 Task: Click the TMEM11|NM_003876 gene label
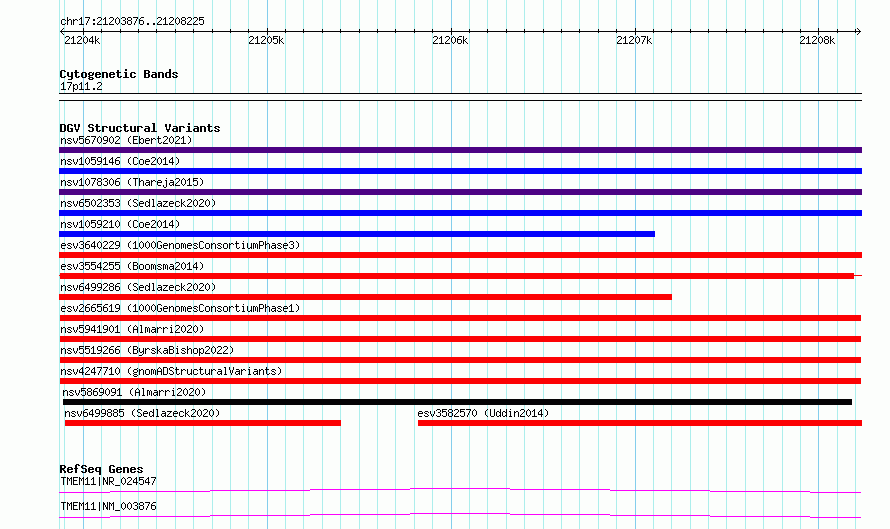[x=108, y=506]
